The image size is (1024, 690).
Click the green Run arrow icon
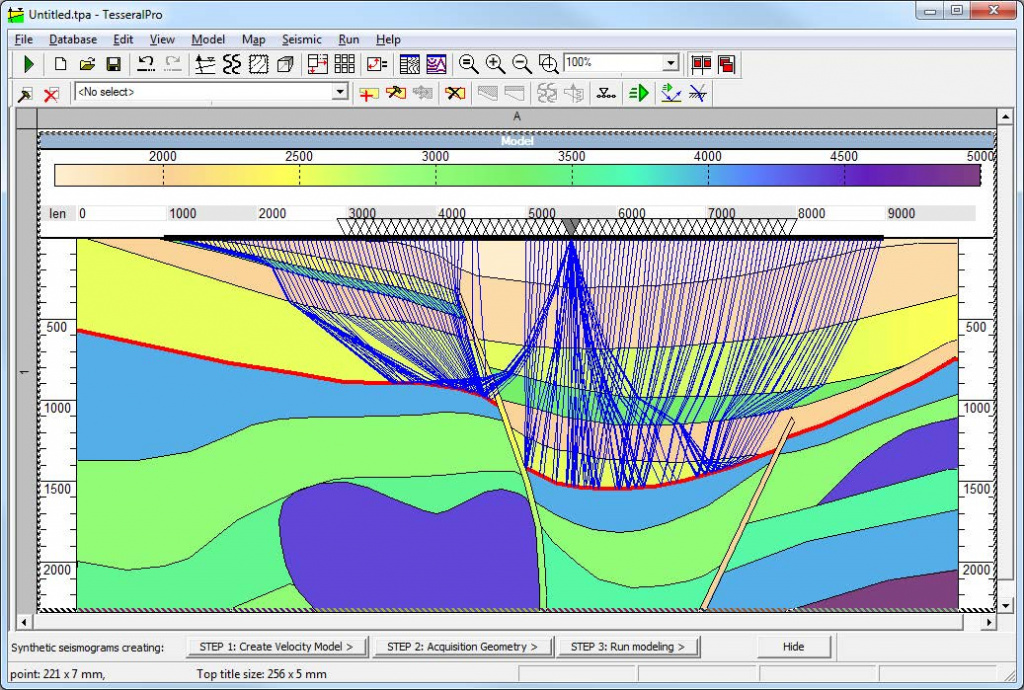[29, 64]
